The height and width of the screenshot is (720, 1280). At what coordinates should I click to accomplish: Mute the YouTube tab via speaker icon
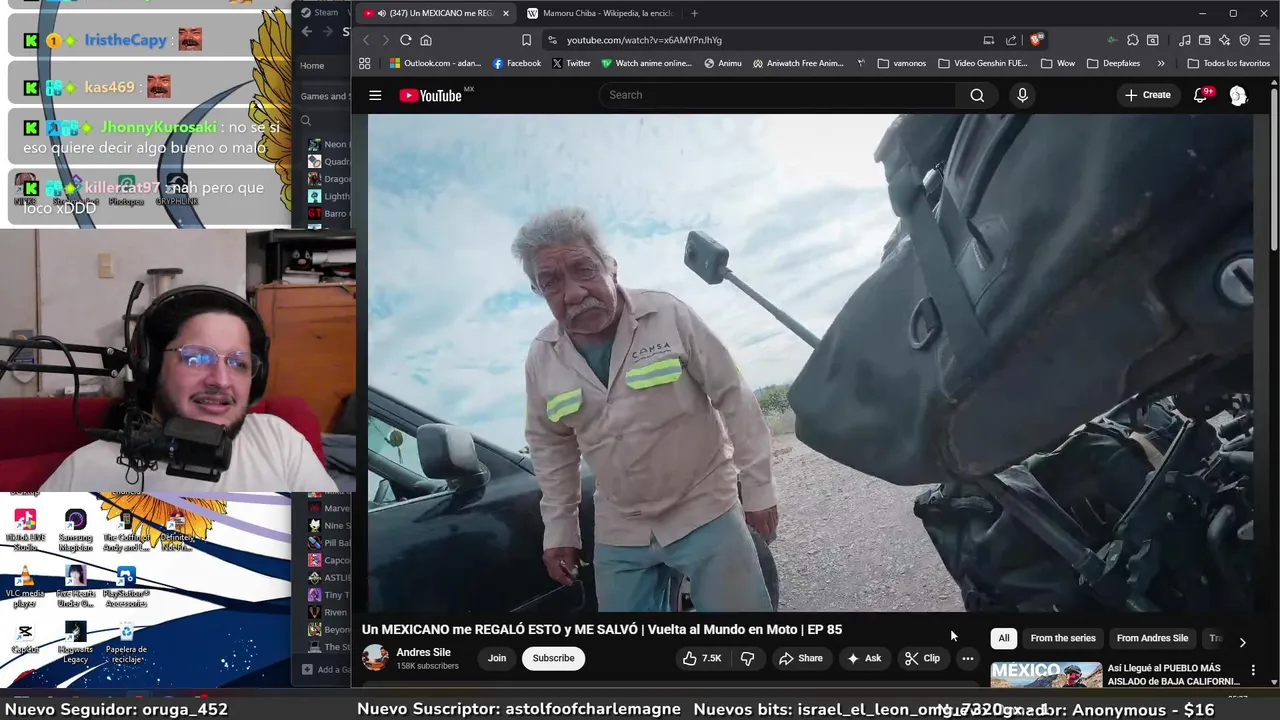click(382, 13)
